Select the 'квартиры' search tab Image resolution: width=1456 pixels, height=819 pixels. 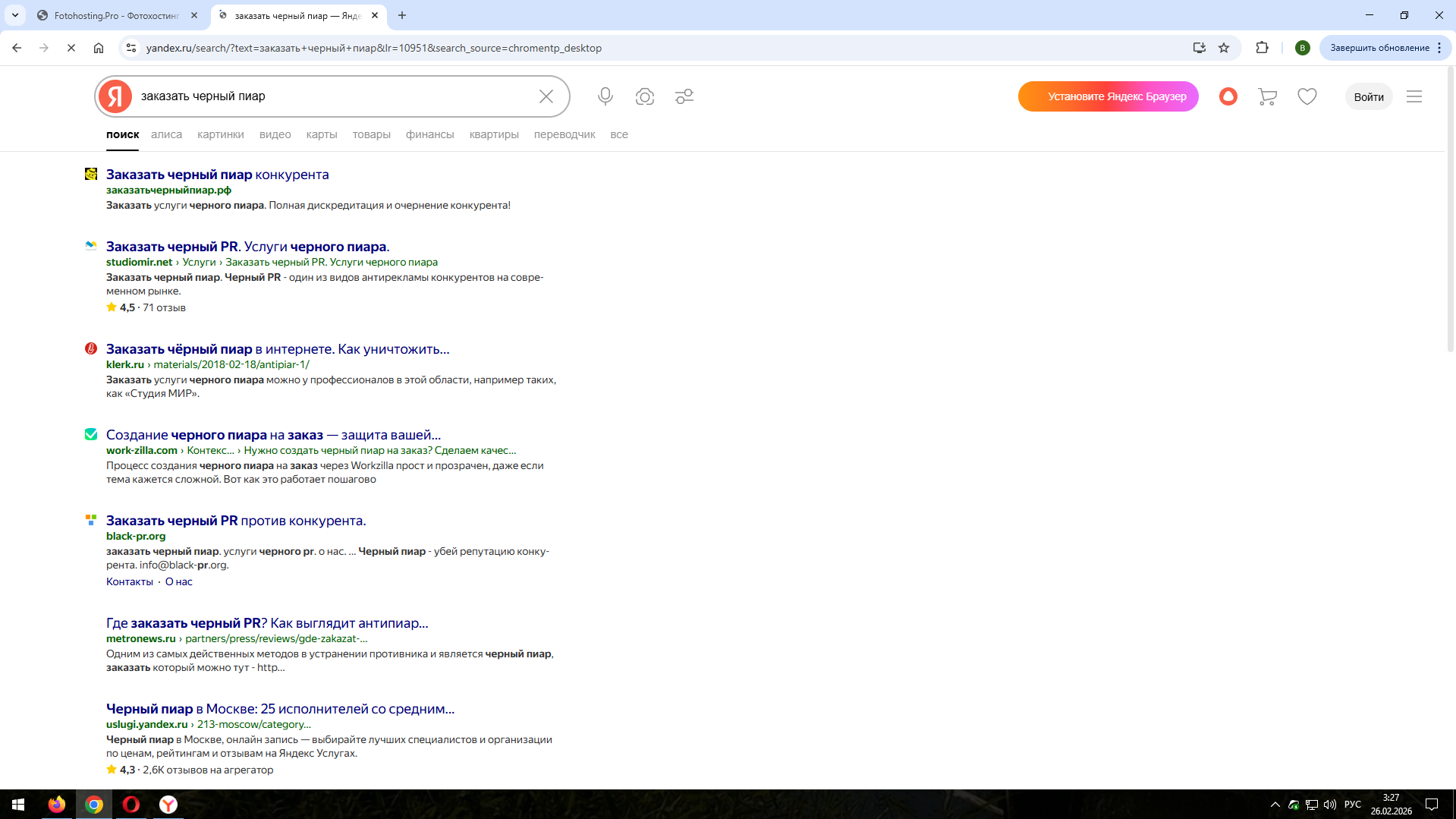[x=494, y=134]
